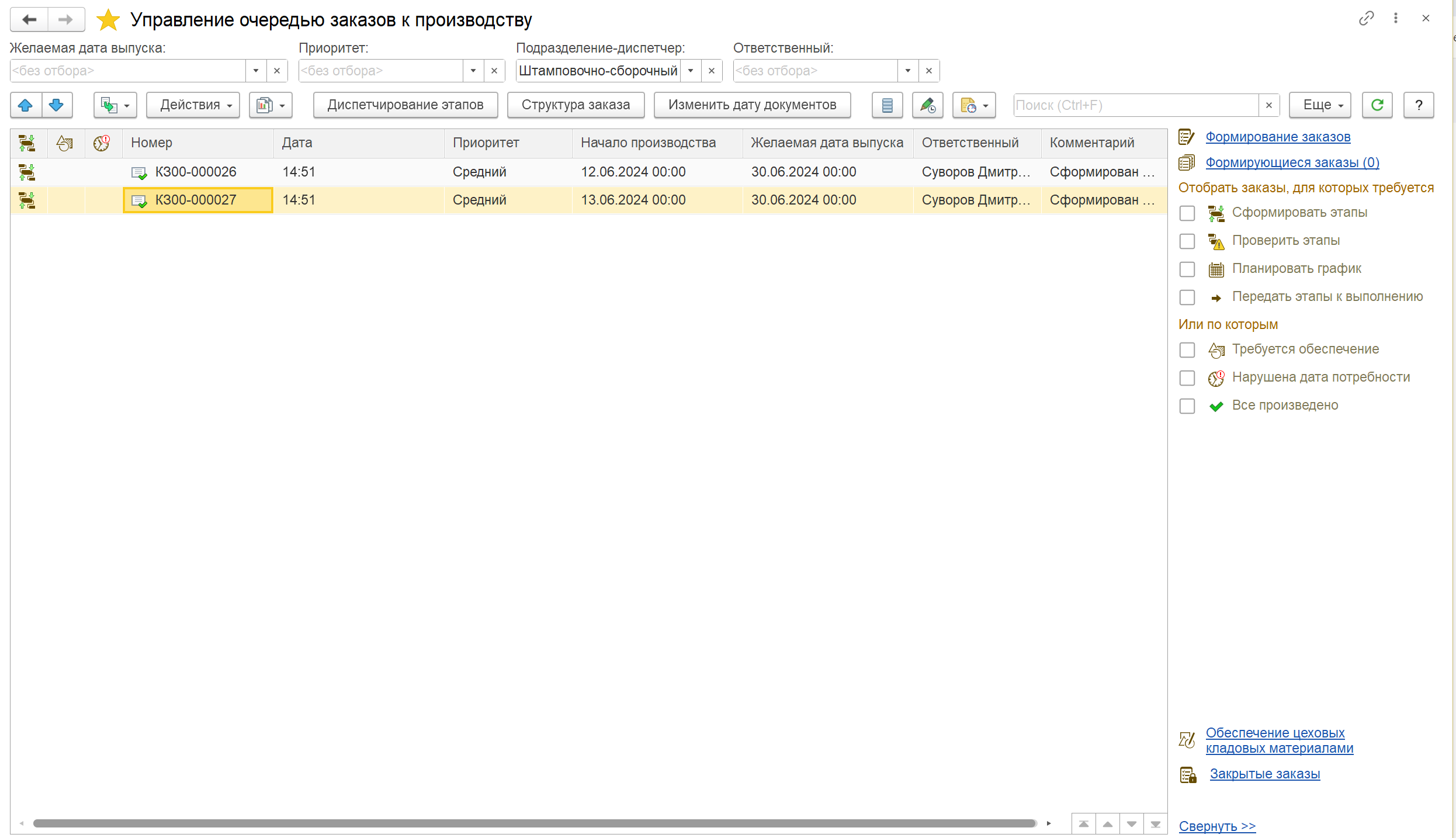Click the Диспетчирование этапов button
The image size is (1456, 838).
point(405,105)
